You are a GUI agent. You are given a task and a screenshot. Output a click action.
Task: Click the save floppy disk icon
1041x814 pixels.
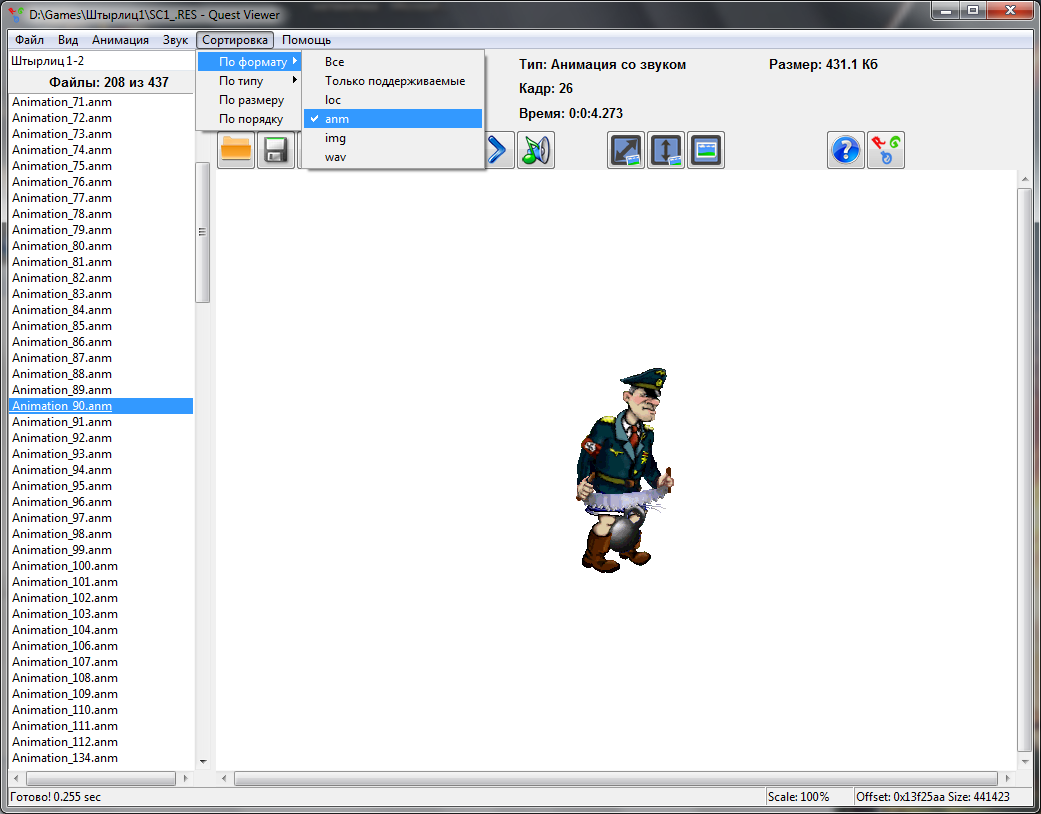coord(276,150)
